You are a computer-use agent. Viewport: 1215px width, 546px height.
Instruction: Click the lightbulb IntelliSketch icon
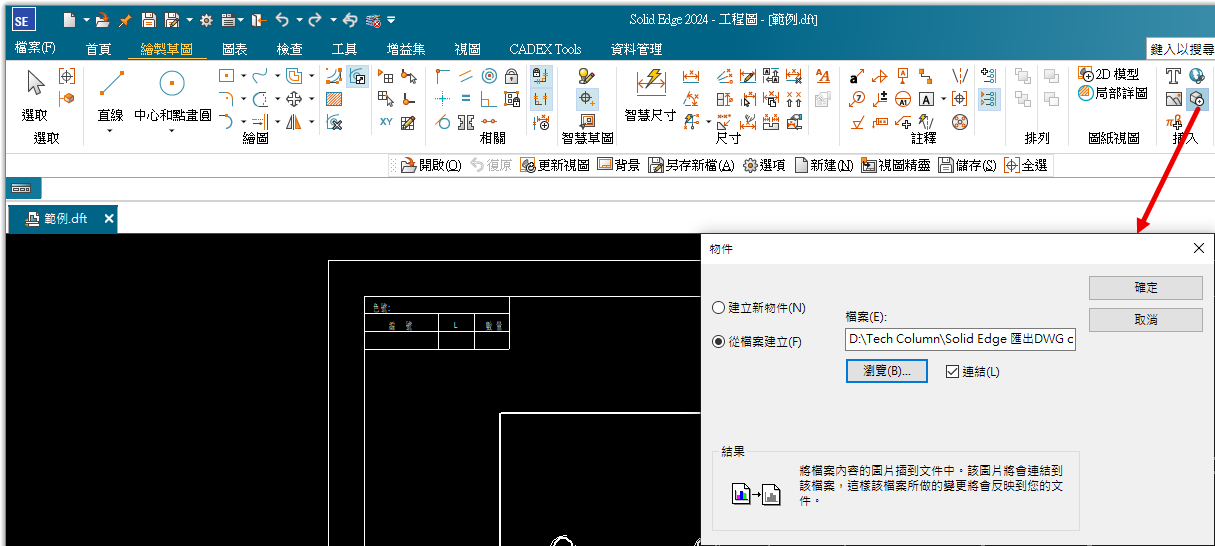coord(587,76)
